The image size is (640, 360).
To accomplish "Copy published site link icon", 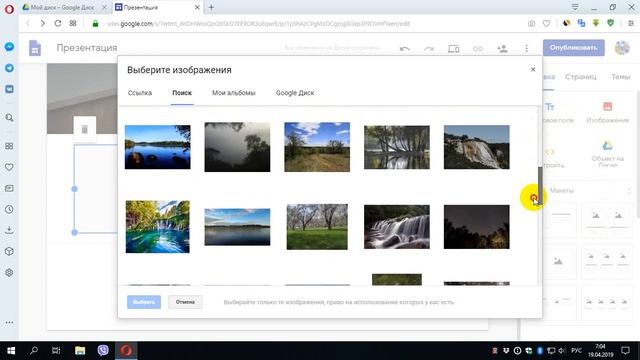I will [478, 49].
